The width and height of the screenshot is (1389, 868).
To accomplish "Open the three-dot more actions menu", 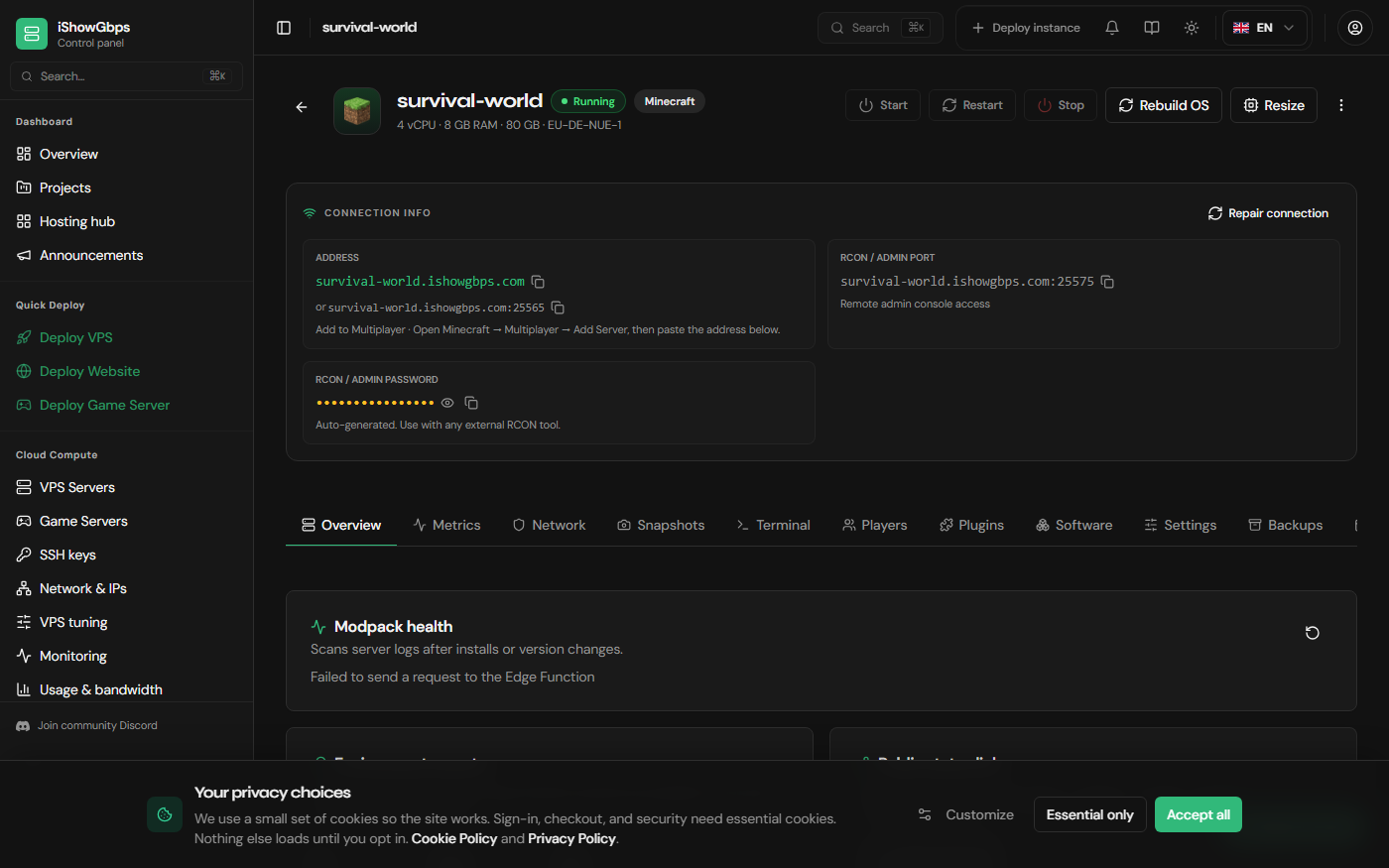I will coord(1341,105).
